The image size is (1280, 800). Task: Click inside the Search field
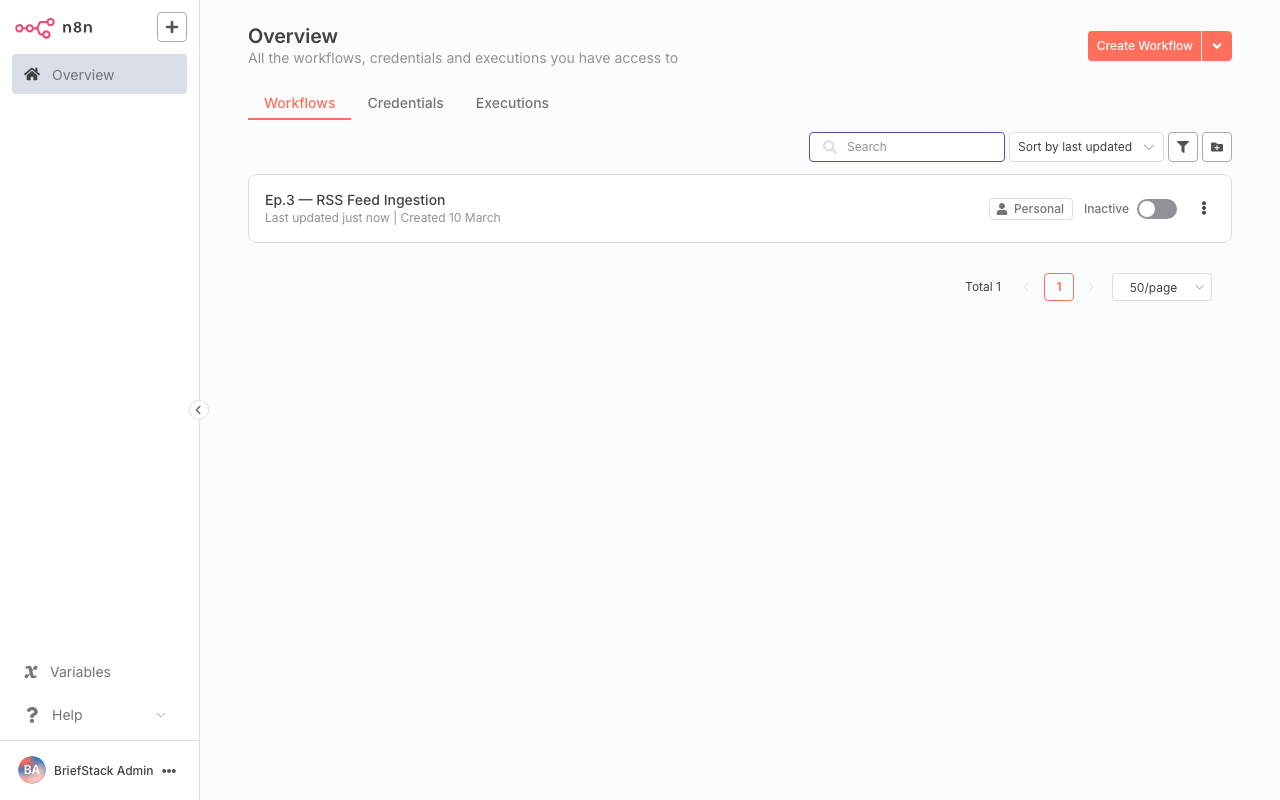tap(906, 147)
